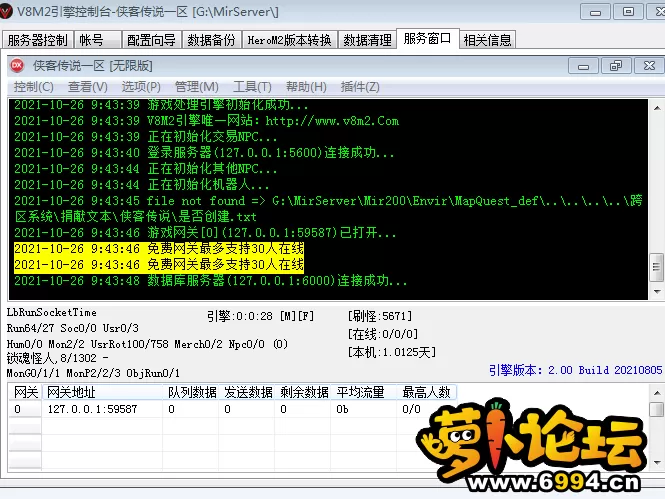Switch to the 数据备份 tab
665x499 pixels.
point(212,40)
